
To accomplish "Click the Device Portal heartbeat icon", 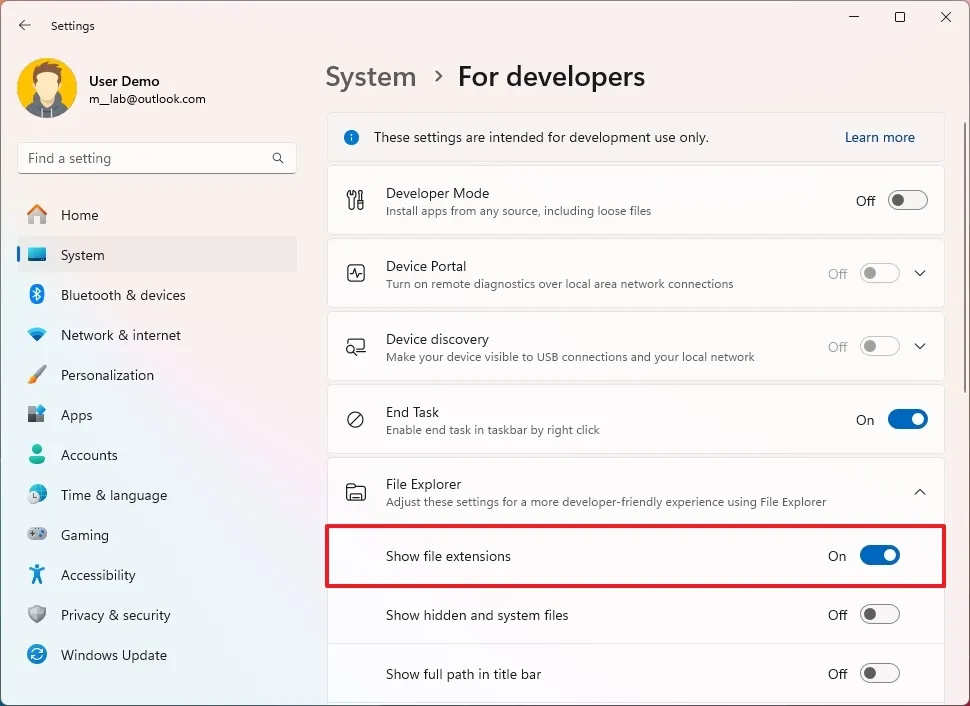I will point(355,272).
